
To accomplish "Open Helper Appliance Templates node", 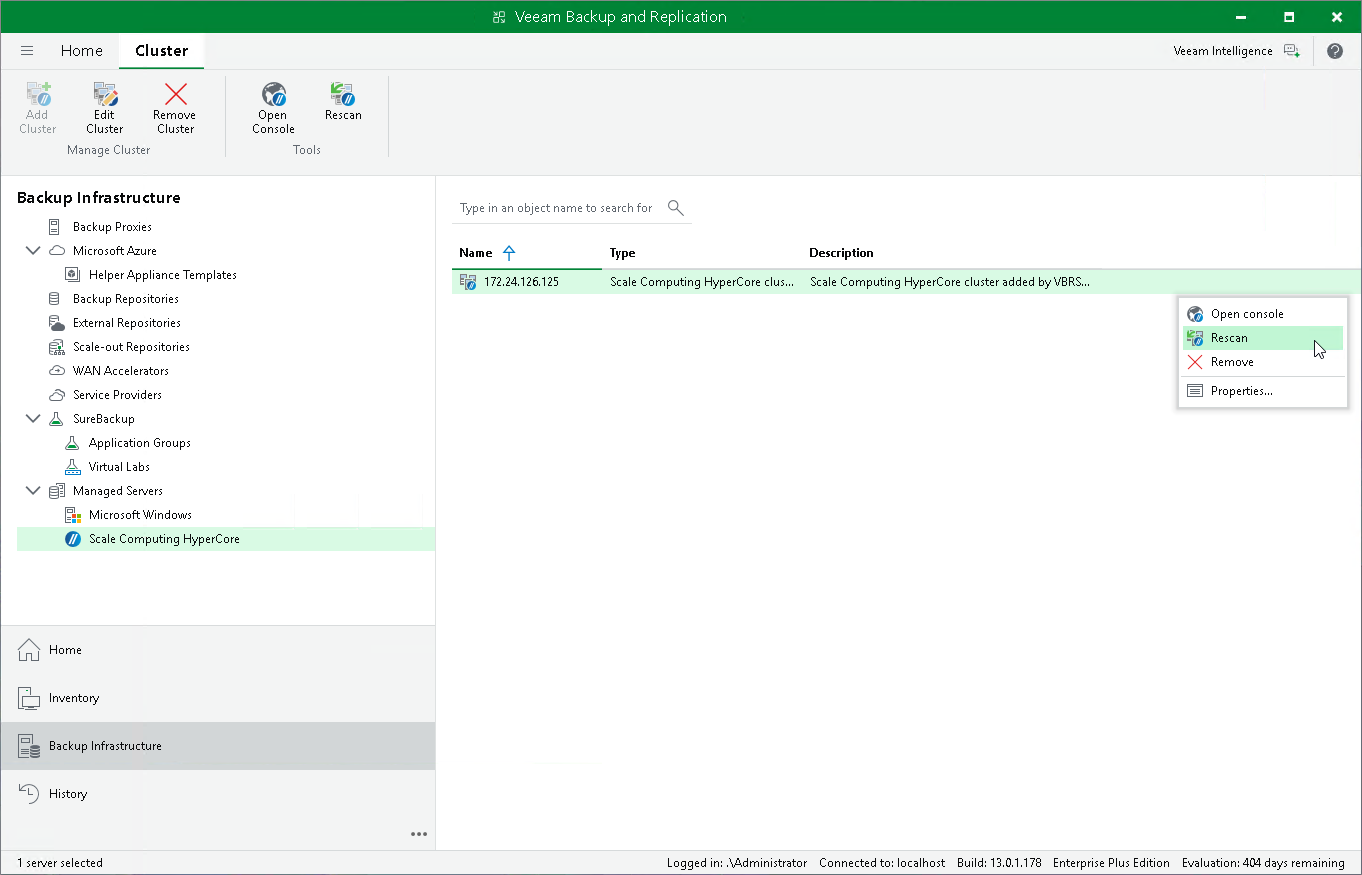I will (163, 275).
